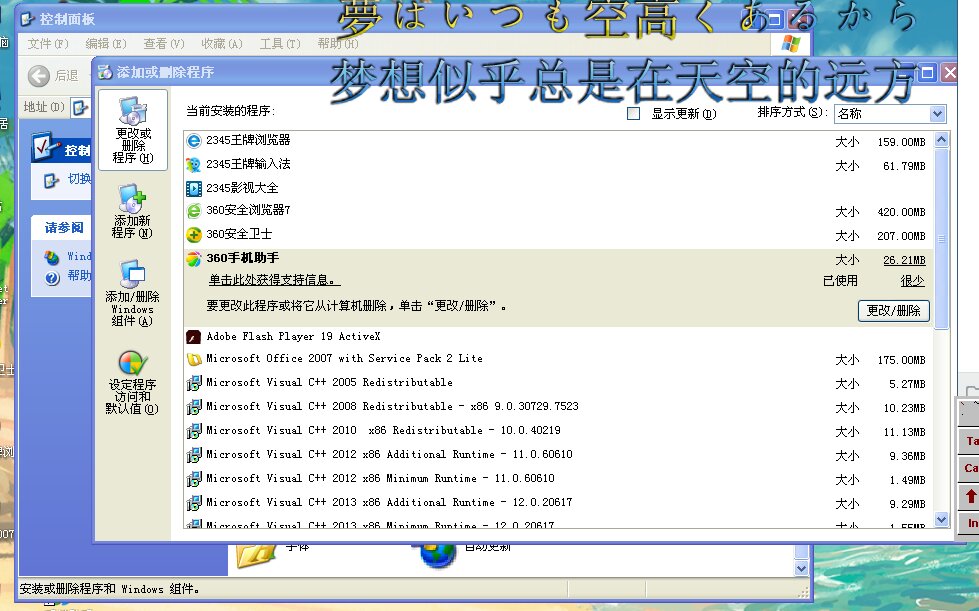Open the View (查看) menu in Control Panel
Viewport: 979px width, 611px height.
164,44
